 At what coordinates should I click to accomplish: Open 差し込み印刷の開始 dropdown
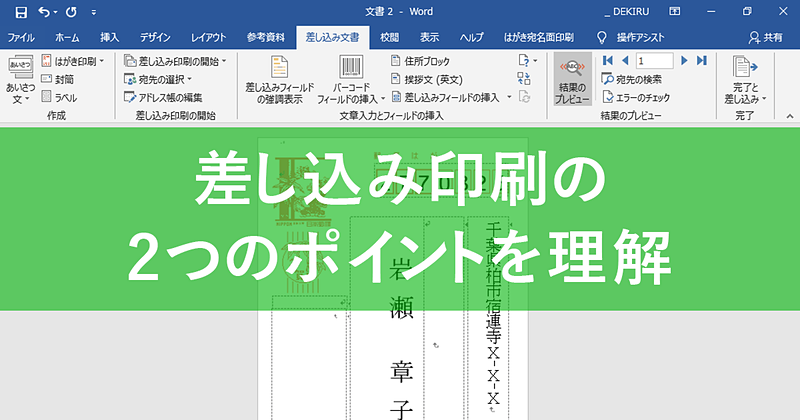pos(176,61)
